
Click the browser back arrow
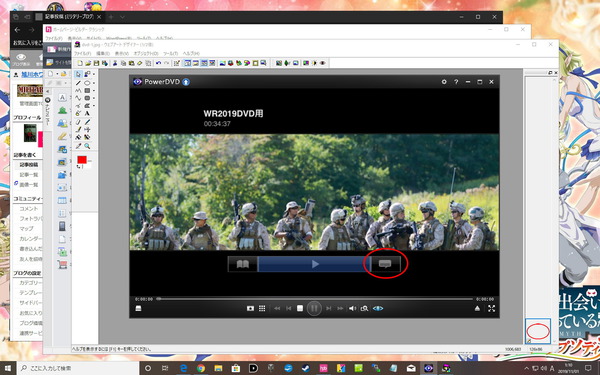coord(17,30)
